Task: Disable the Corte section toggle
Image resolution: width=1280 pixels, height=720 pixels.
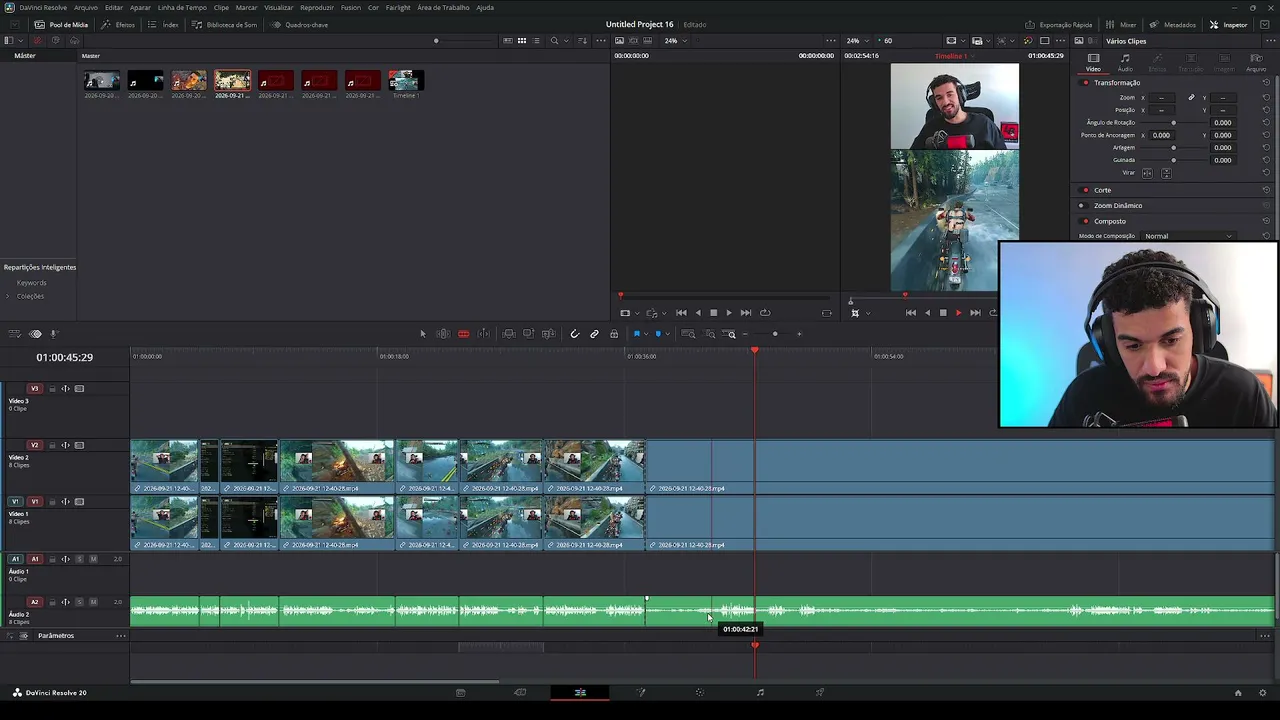Action: coord(1085,190)
